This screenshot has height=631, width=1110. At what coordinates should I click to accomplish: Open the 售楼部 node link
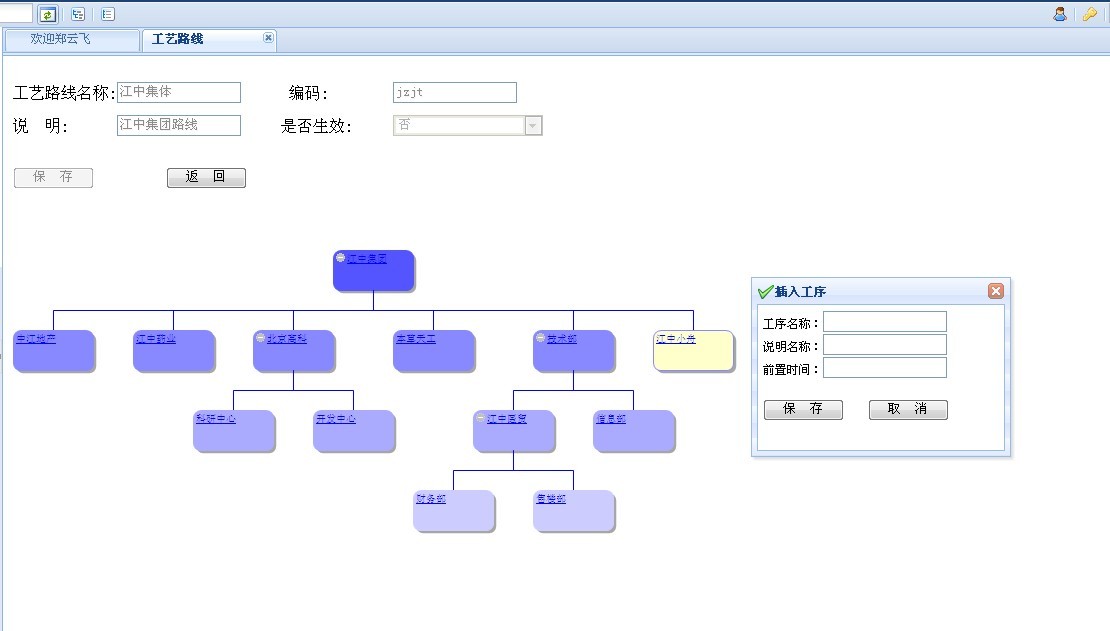click(551, 499)
